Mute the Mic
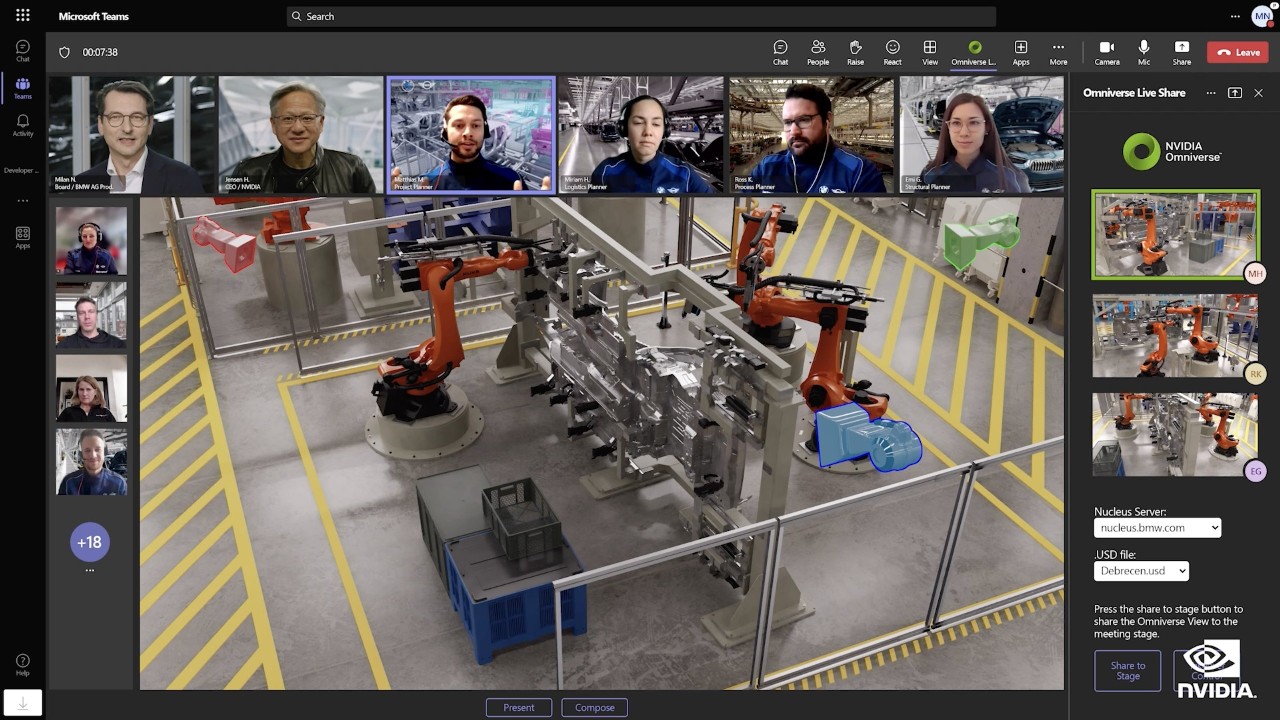This screenshot has width=1280, height=720. pos(1143,52)
